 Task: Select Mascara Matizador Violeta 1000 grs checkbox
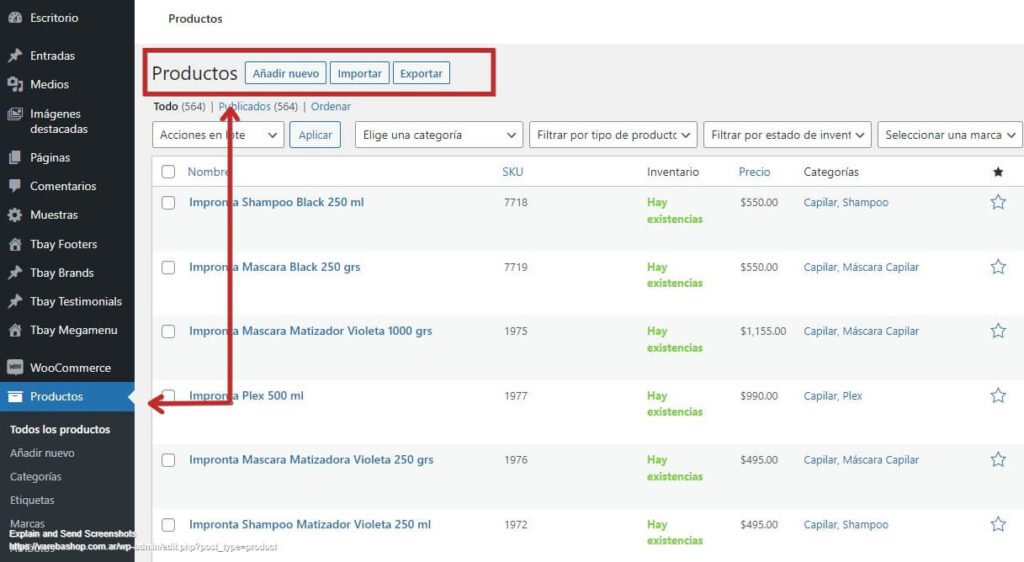168,331
